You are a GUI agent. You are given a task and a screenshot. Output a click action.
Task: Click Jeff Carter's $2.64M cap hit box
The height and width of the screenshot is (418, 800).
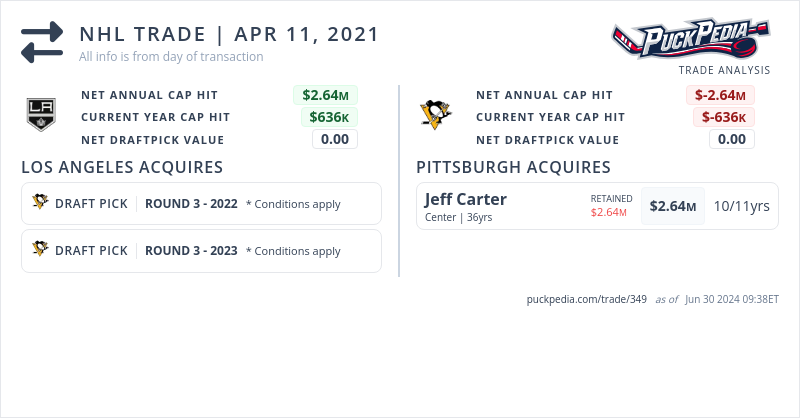tap(673, 206)
